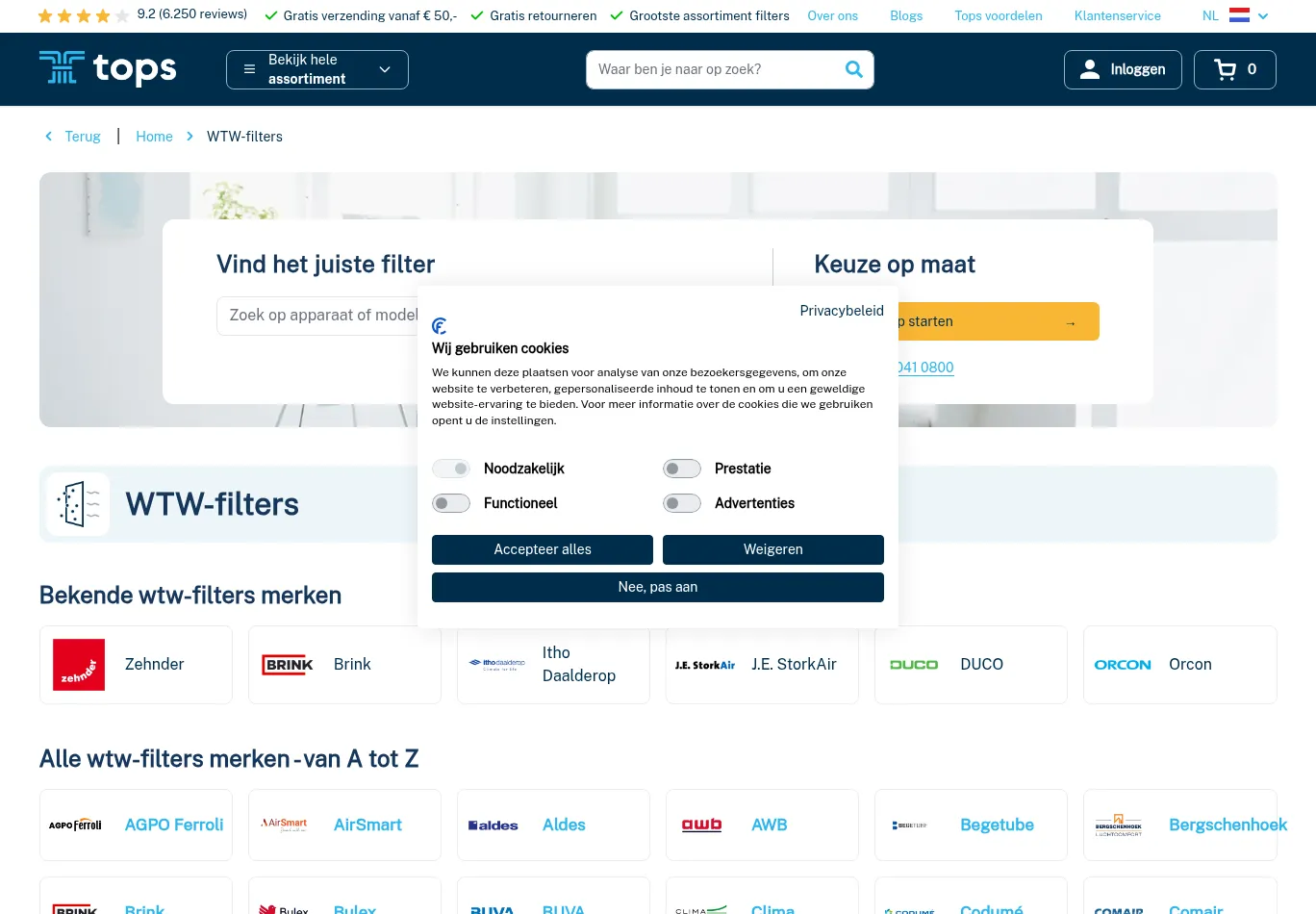Image resolution: width=1316 pixels, height=914 pixels.
Task: Click the Tops logo in header
Action: [x=108, y=68]
